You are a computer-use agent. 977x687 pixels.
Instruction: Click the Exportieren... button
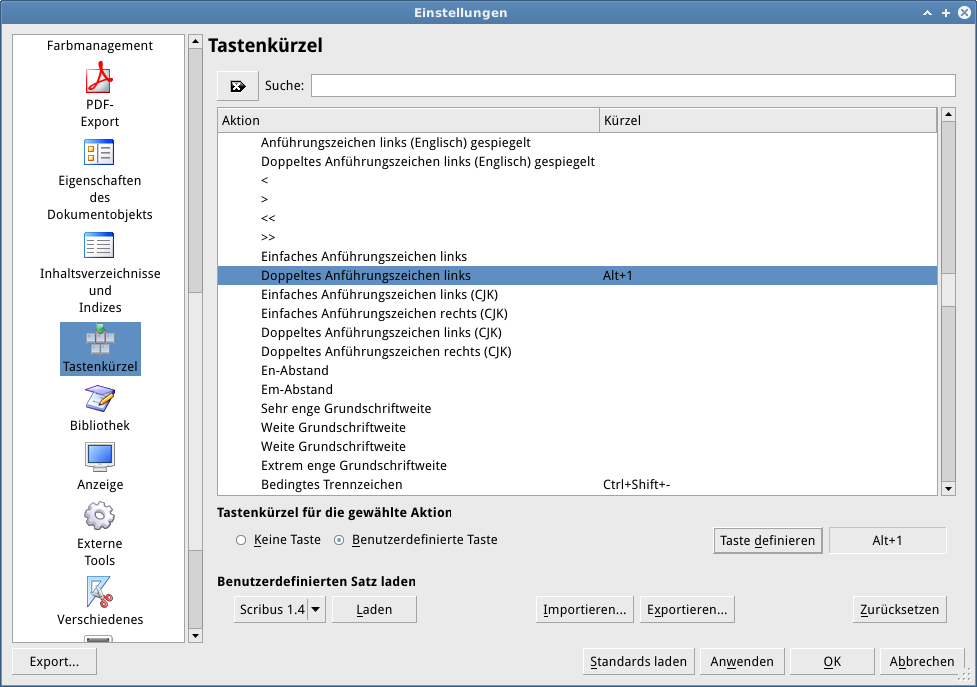687,609
